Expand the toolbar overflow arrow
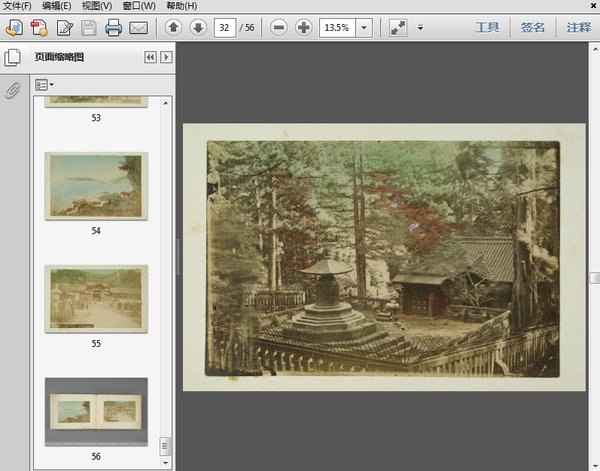Image resolution: width=600 pixels, height=471 pixels. [x=421, y=28]
